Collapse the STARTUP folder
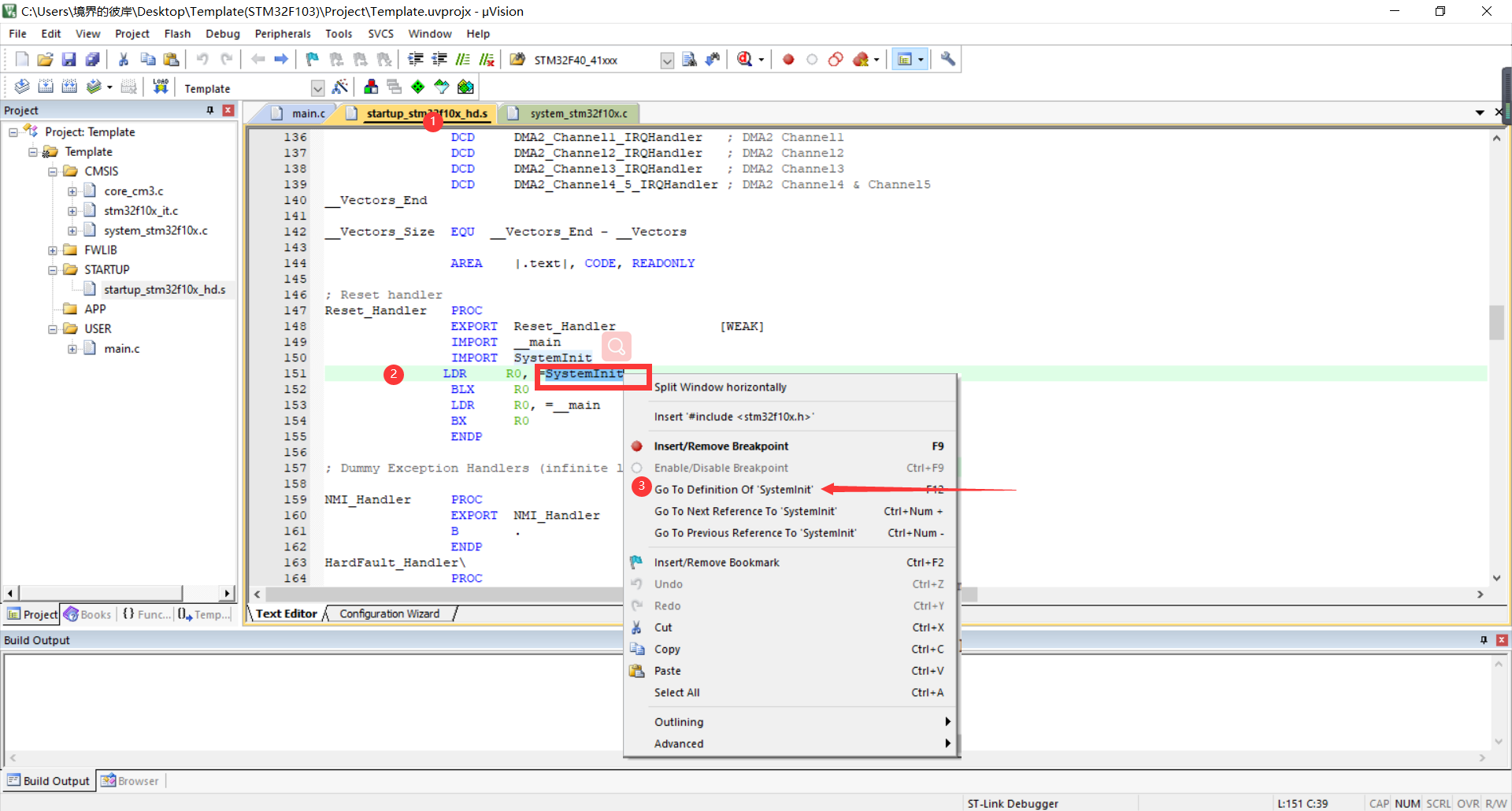 pyautogui.click(x=52, y=270)
